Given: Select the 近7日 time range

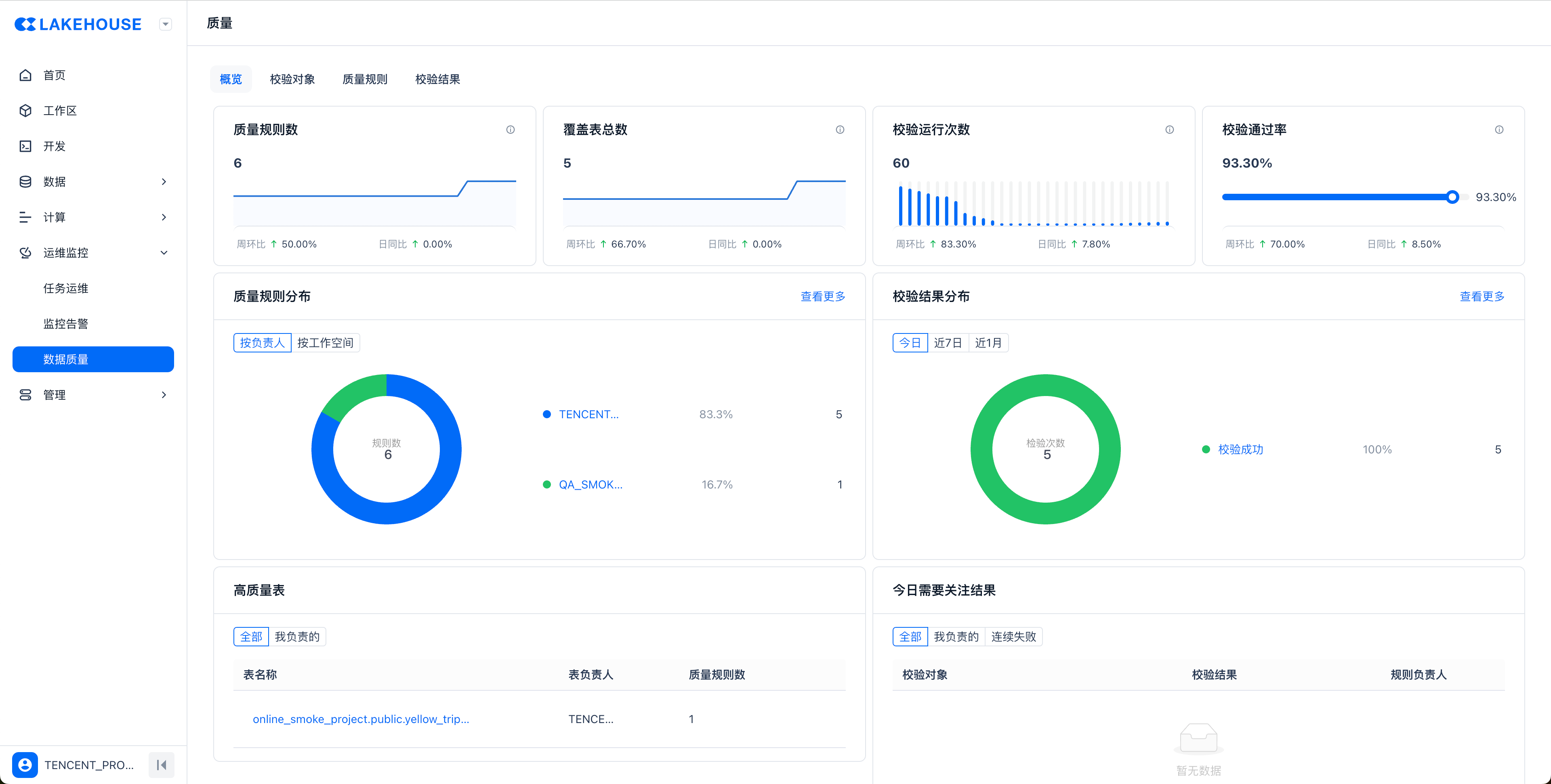Looking at the screenshot, I should (x=948, y=342).
